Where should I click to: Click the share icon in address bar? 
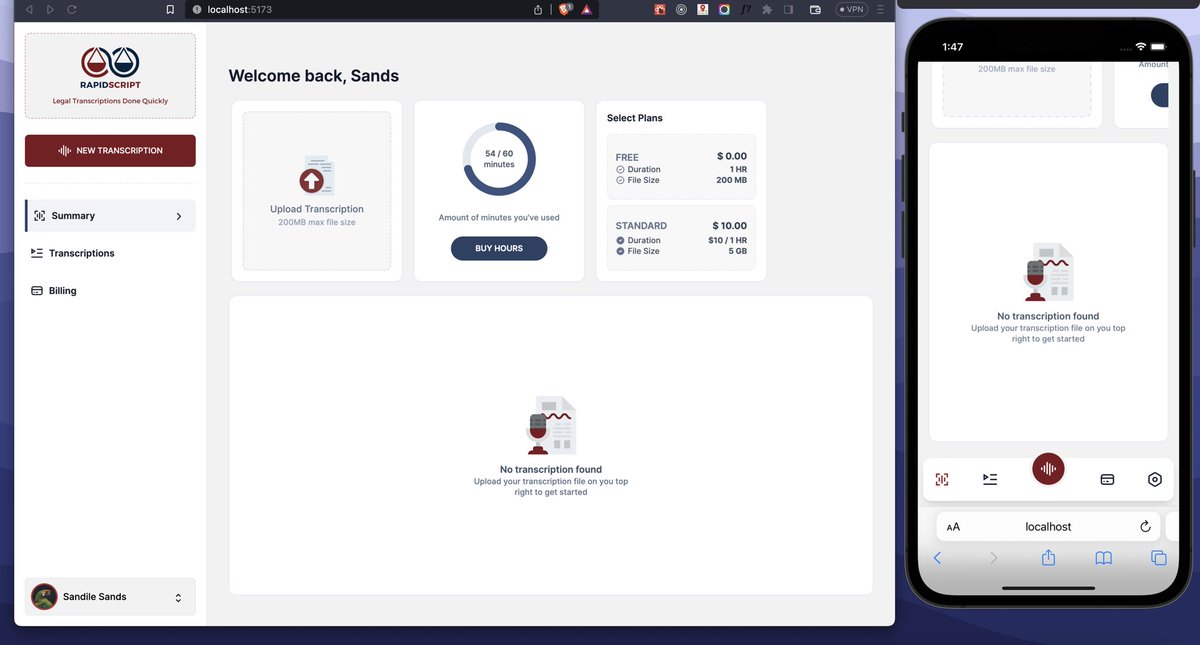point(538,9)
